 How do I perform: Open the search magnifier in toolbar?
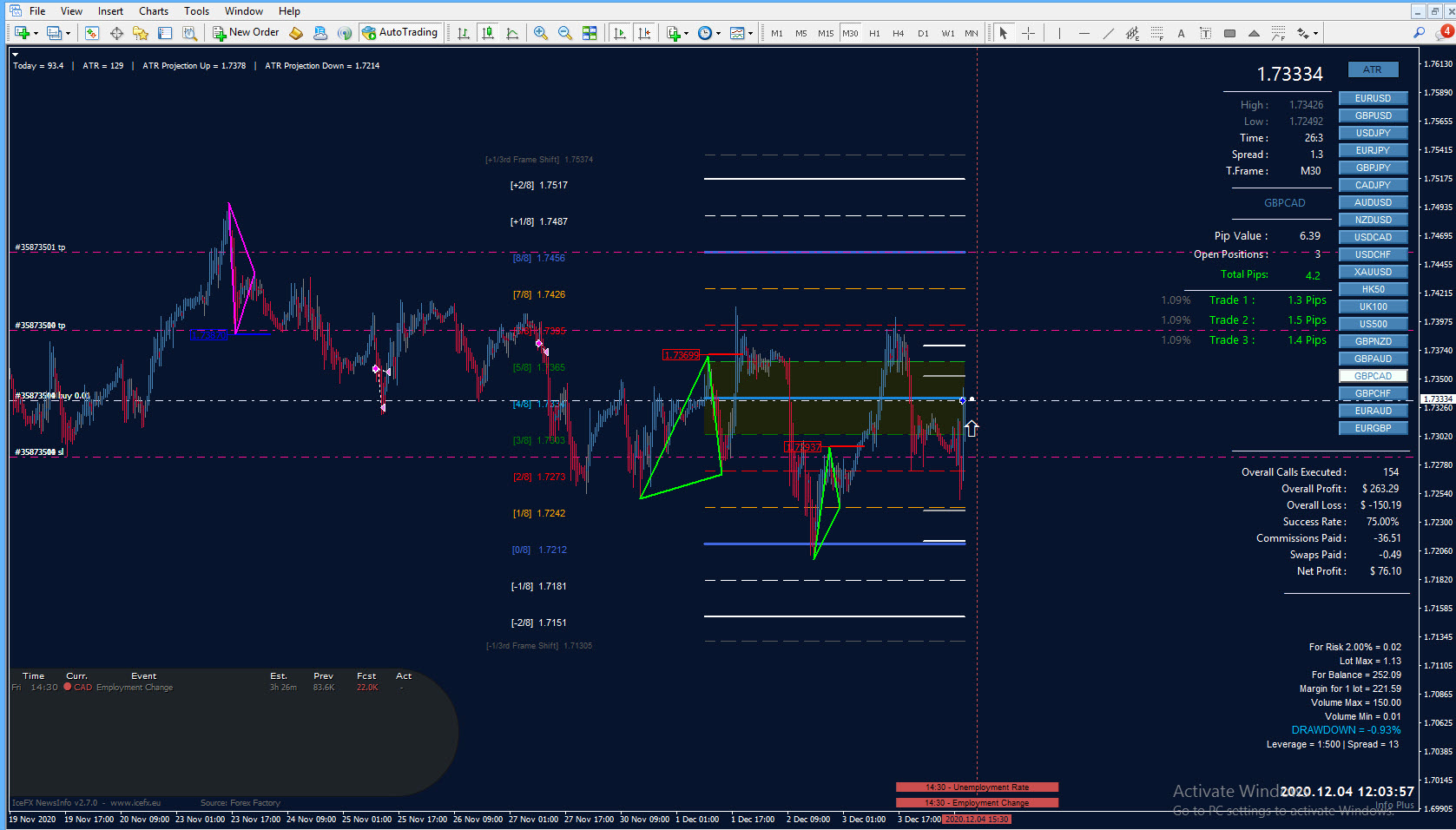pos(1420,33)
